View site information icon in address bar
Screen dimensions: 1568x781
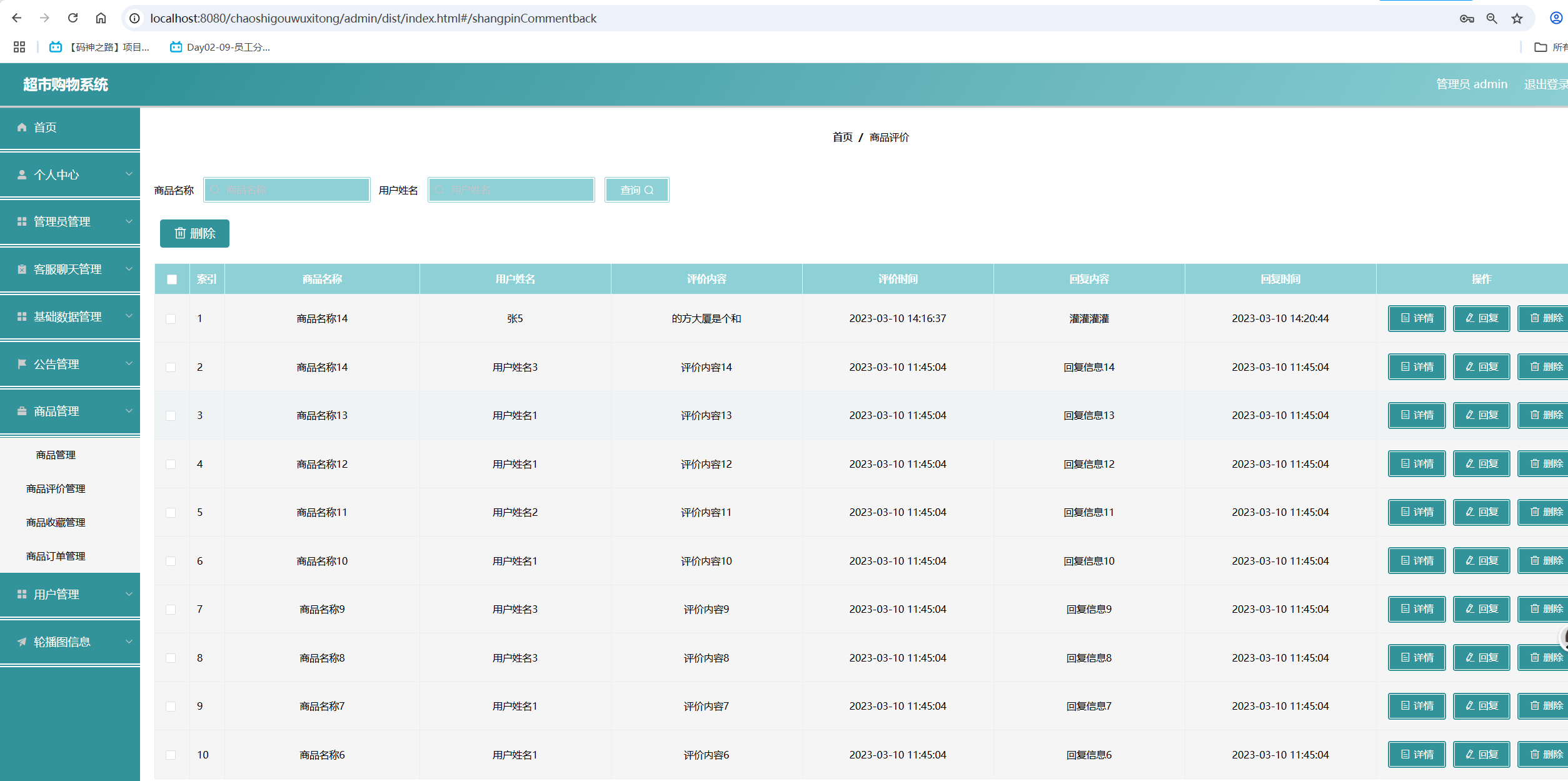[x=134, y=18]
